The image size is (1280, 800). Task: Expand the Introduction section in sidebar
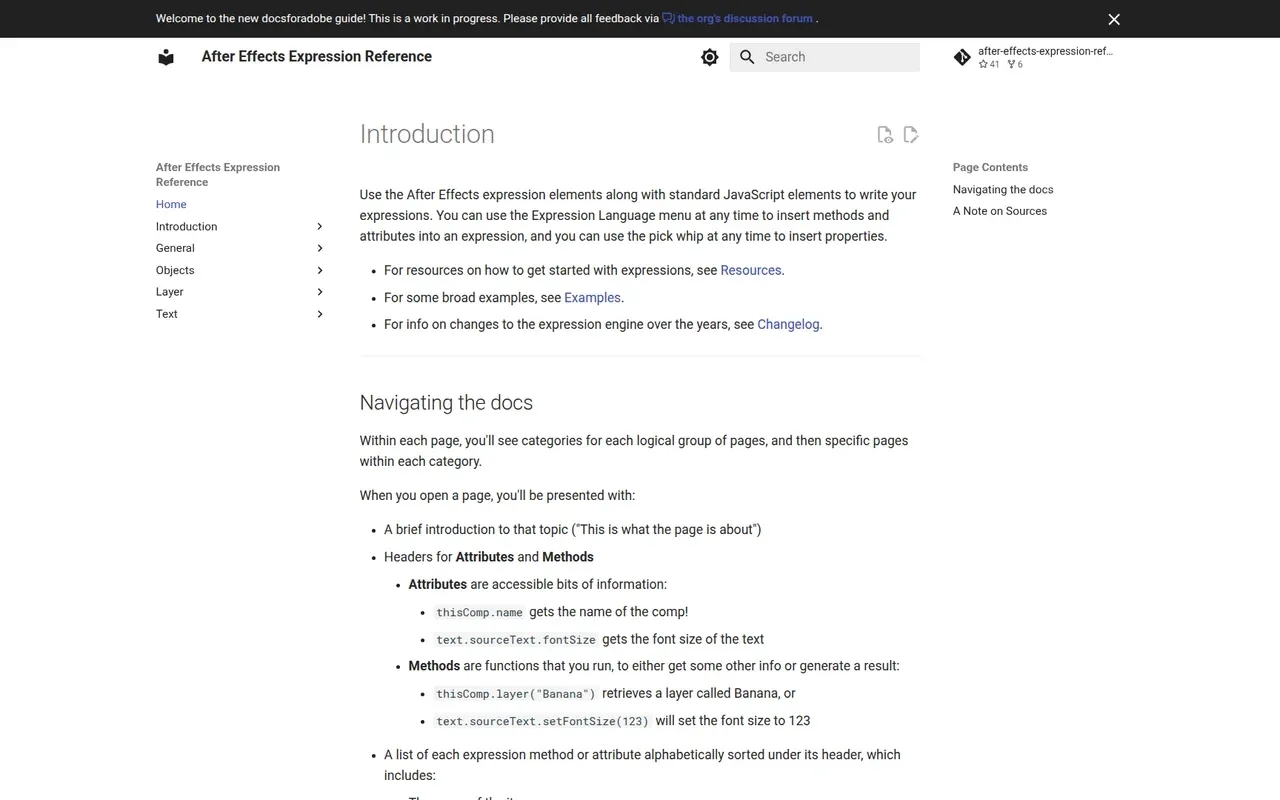320,227
